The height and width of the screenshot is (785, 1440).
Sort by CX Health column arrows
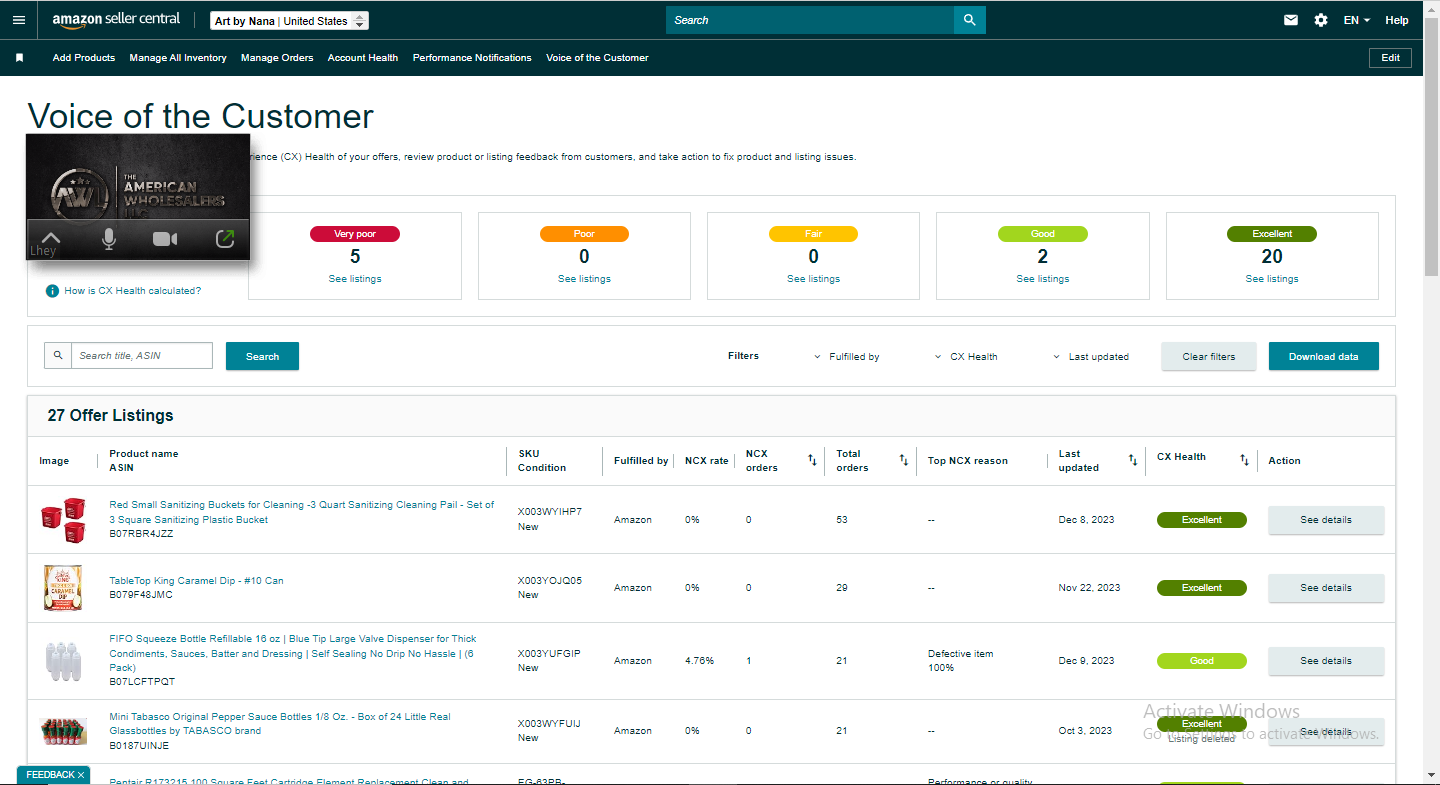click(x=1244, y=460)
